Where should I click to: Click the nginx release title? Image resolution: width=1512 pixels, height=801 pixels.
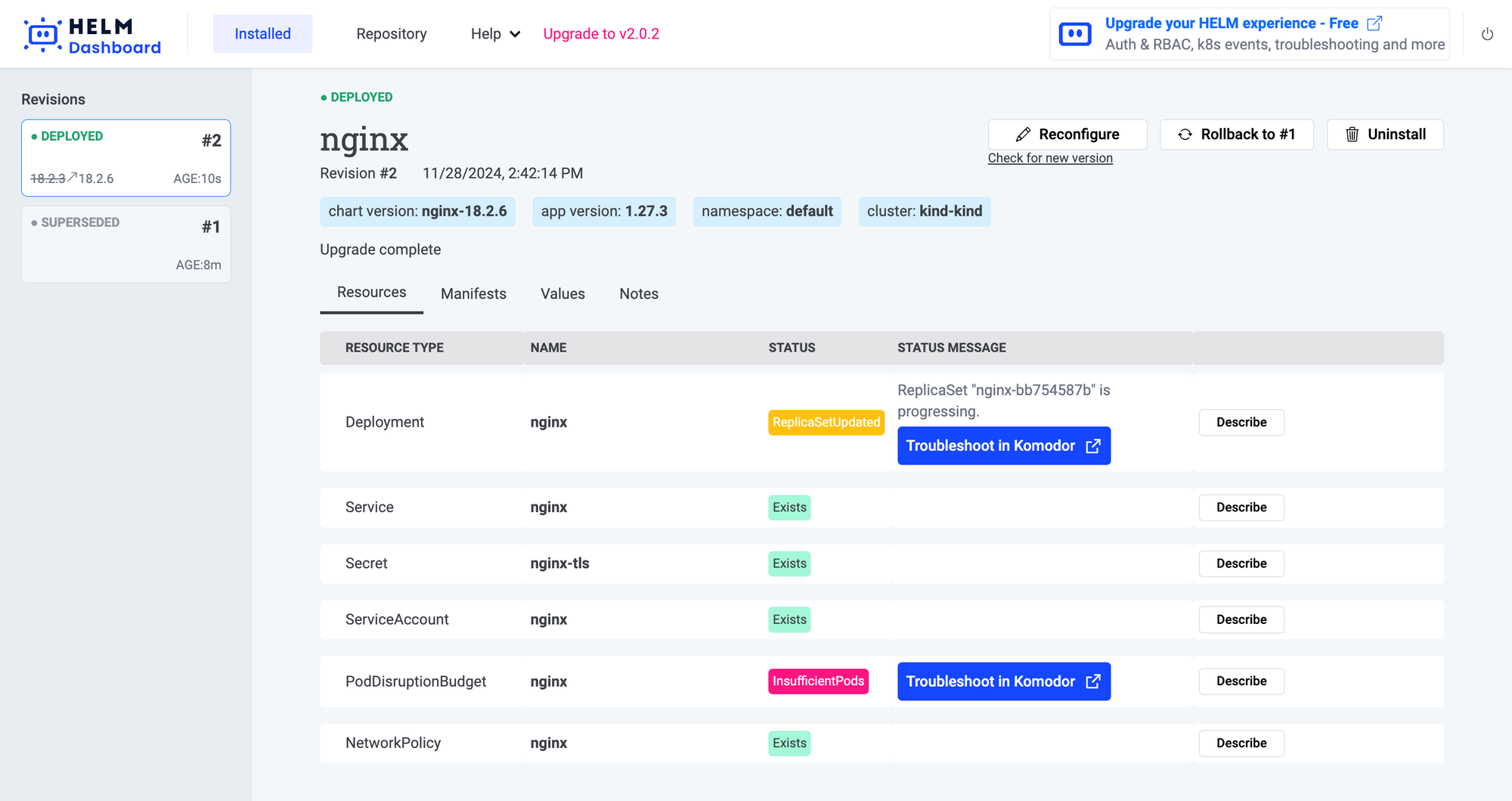364,139
